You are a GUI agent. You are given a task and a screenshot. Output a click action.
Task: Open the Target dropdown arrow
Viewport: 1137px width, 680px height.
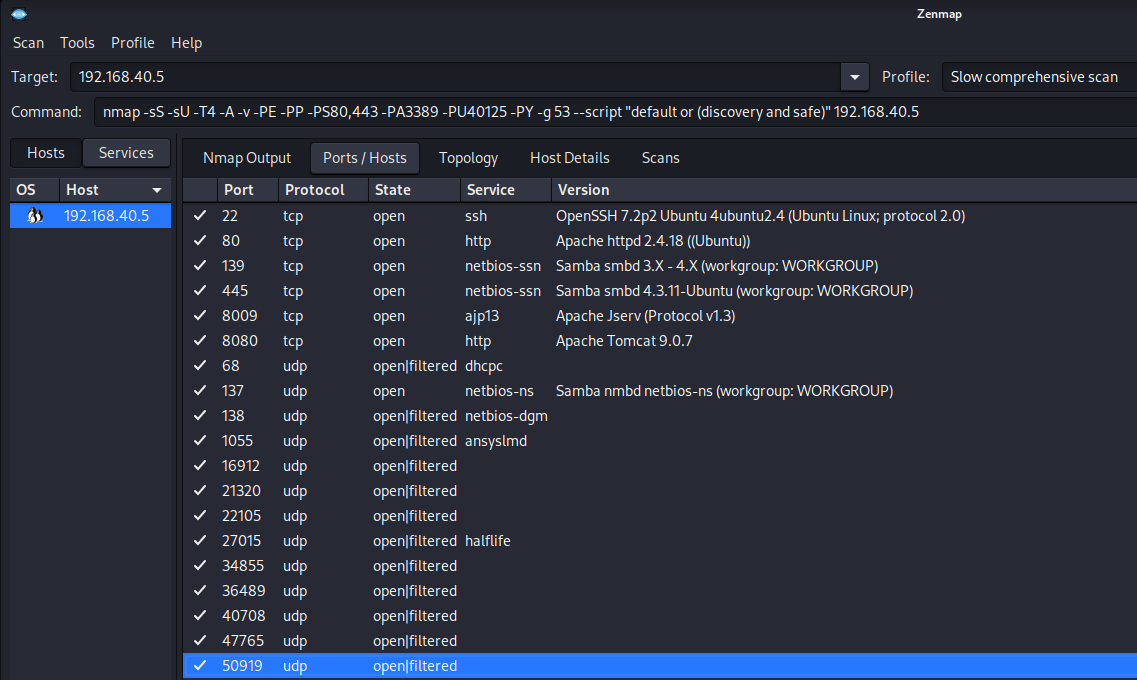pos(854,77)
